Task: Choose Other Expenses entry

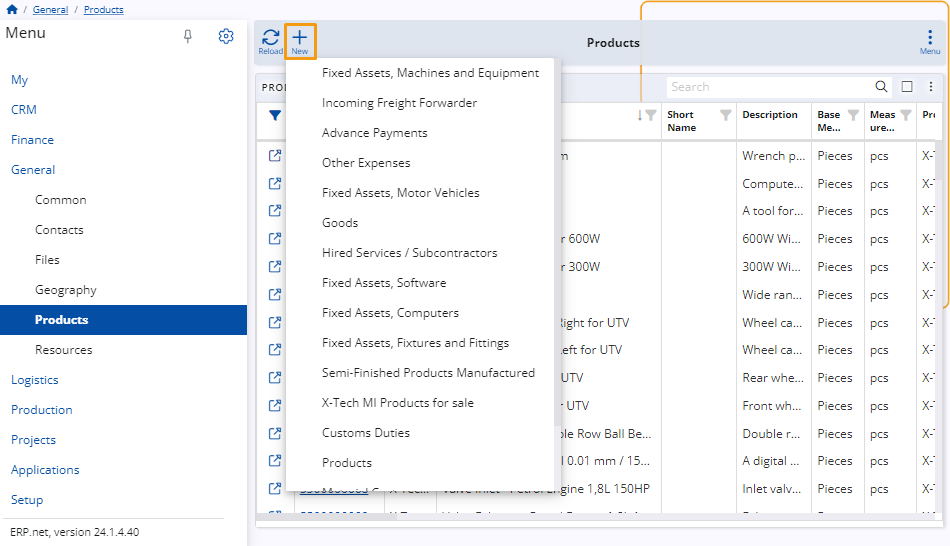Action: (366, 163)
